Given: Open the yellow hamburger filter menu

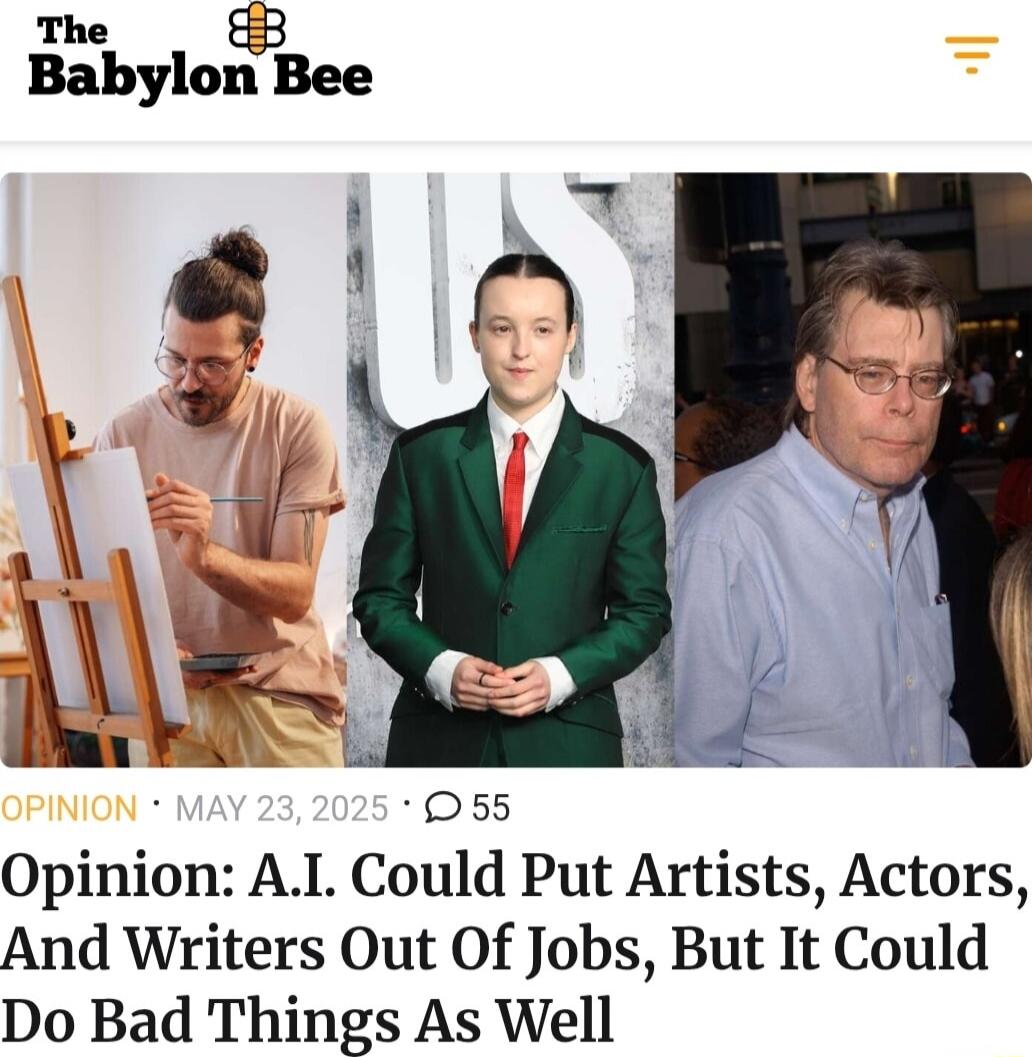Looking at the screenshot, I should (x=971, y=54).
